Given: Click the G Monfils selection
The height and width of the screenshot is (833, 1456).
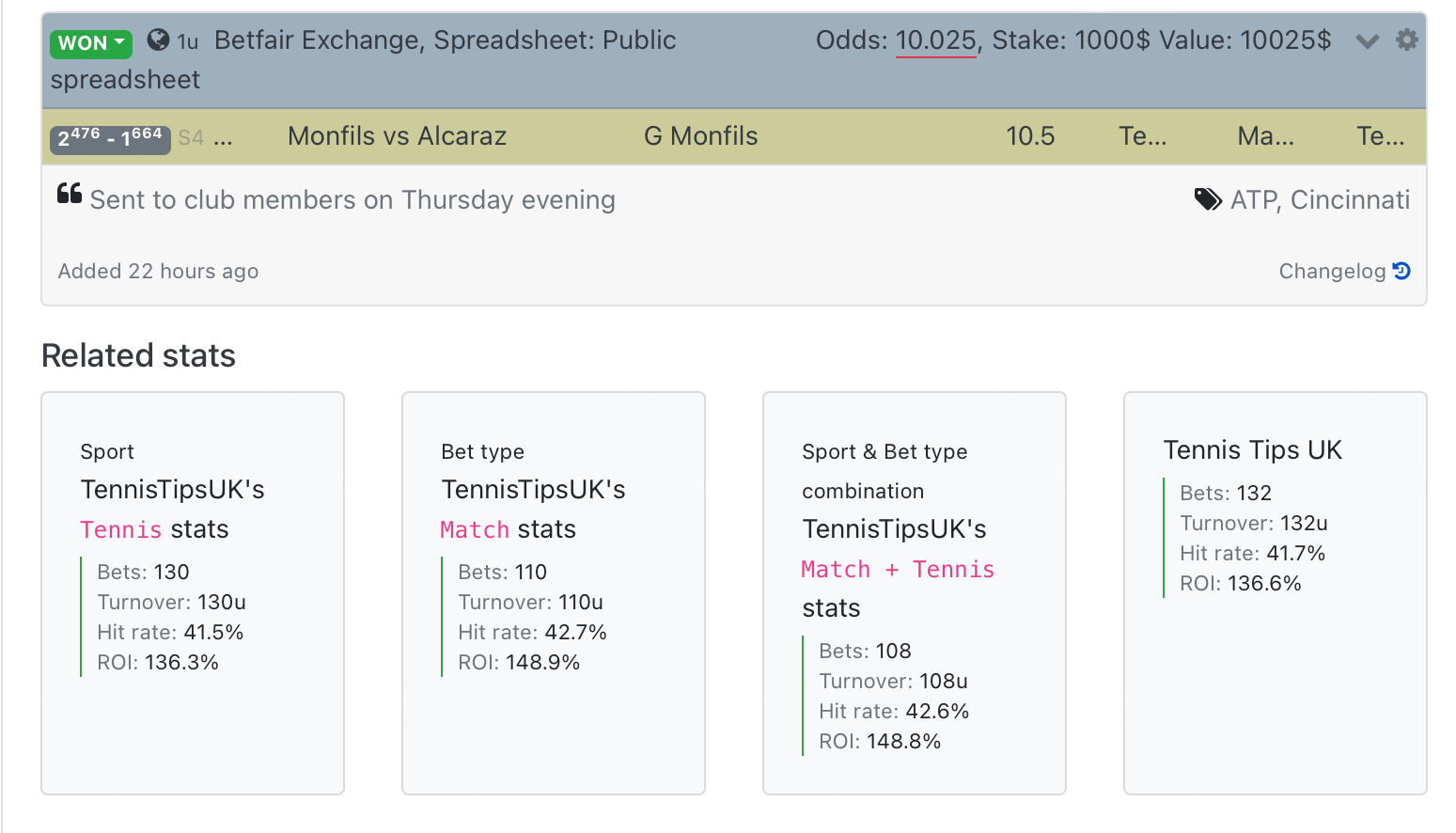Looking at the screenshot, I should (x=700, y=136).
